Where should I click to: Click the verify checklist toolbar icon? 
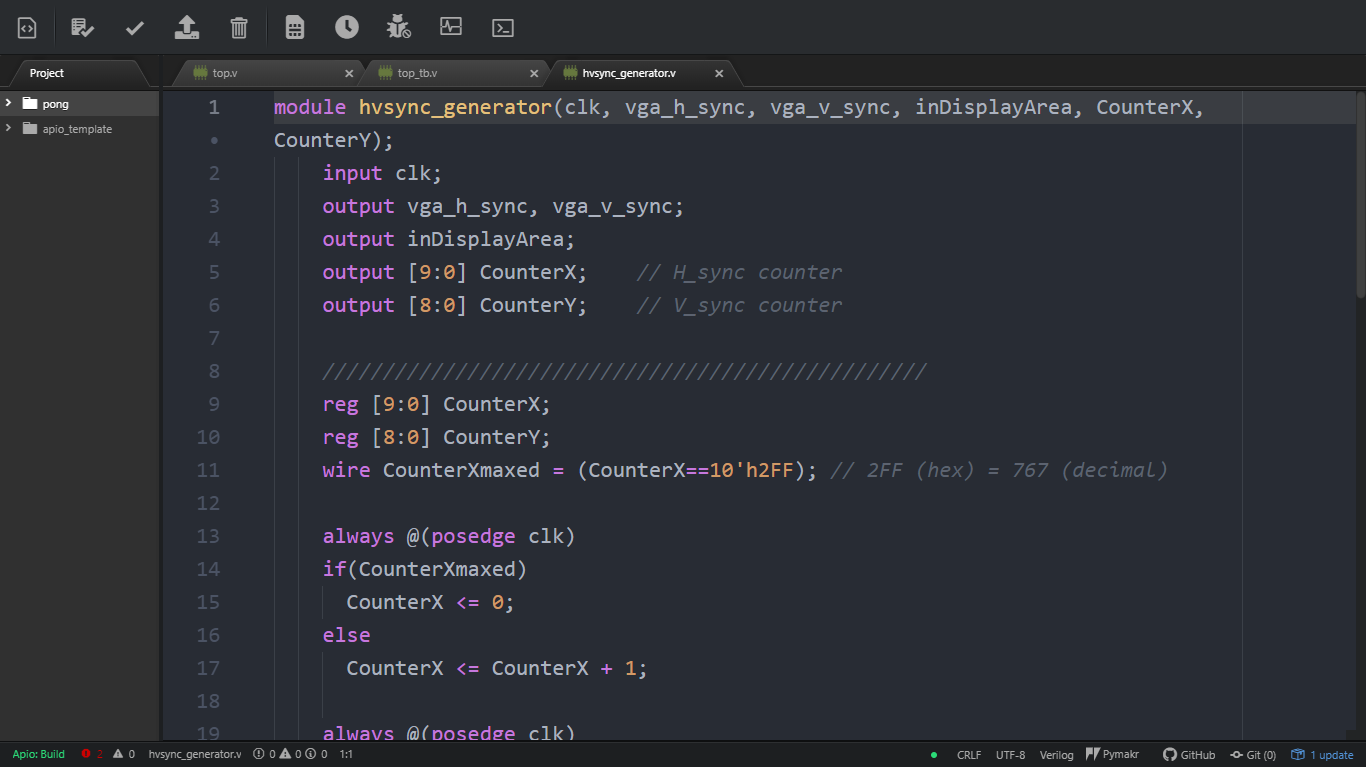tap(83, 28)
